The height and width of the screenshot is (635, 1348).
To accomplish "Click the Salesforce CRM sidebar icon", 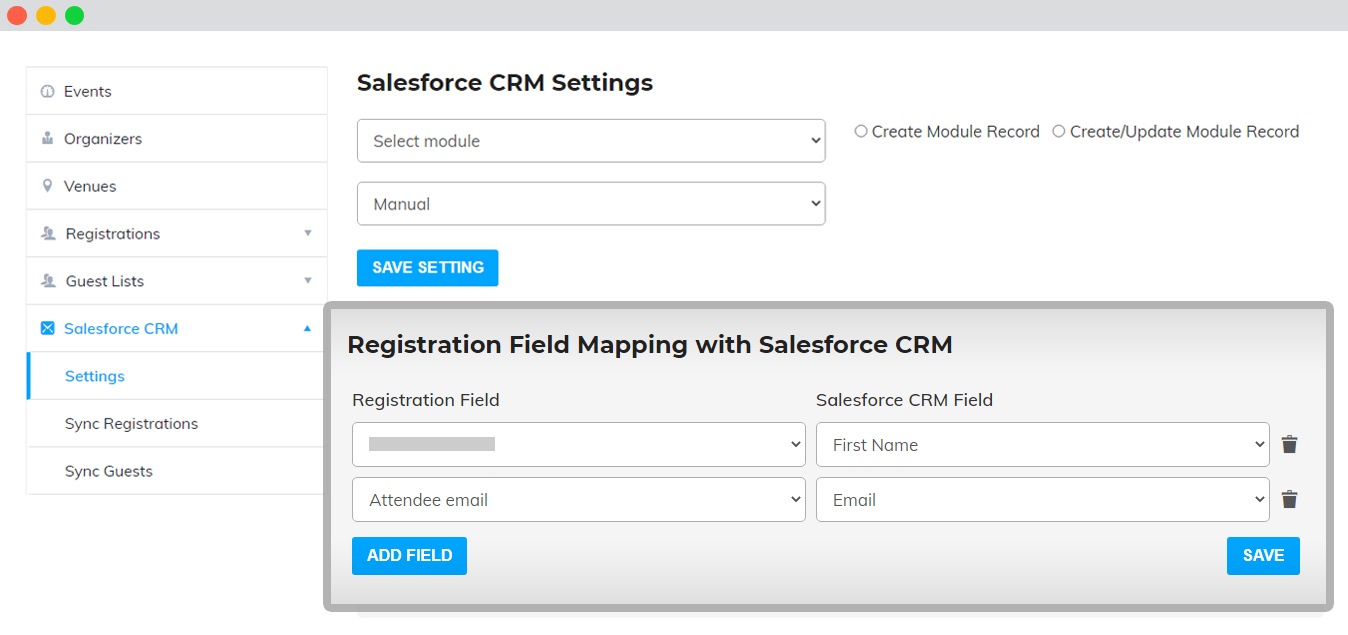I will 47,328.
